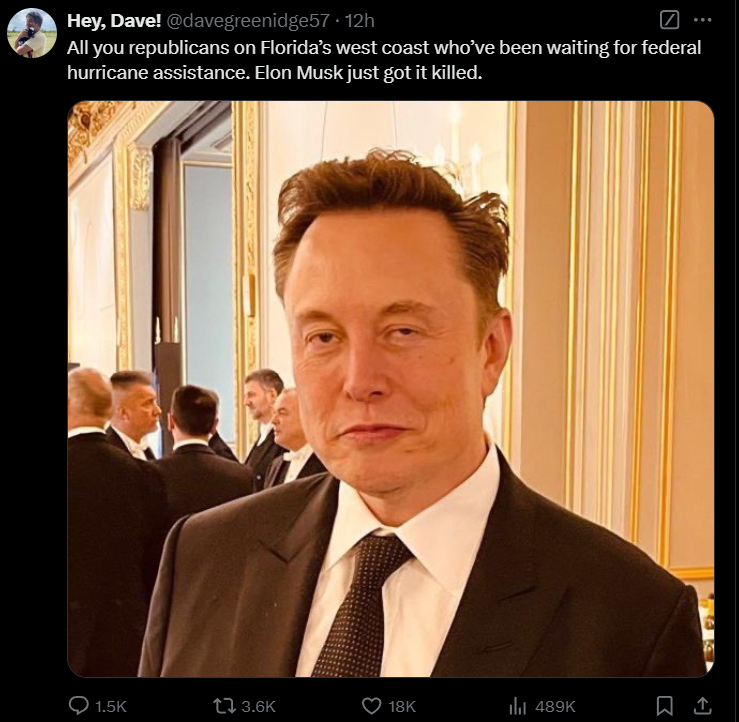Click the tweet text line about Florida's west coast
The height and width of the screenshot is (722, 739).
(x=384, y=48)
